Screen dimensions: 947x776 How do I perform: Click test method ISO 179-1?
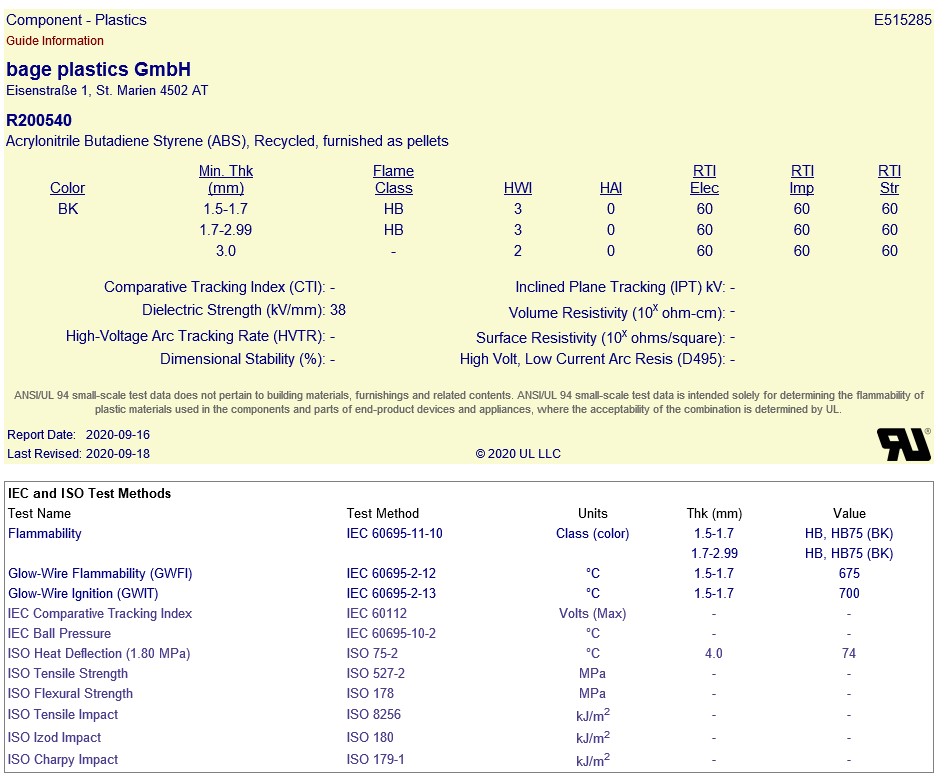click(375, 760)
